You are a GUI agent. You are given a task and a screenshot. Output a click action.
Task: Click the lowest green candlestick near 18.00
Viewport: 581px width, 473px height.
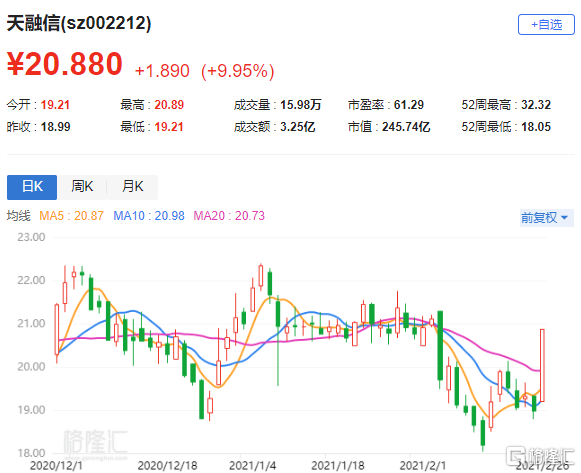(x=483, y=433)
